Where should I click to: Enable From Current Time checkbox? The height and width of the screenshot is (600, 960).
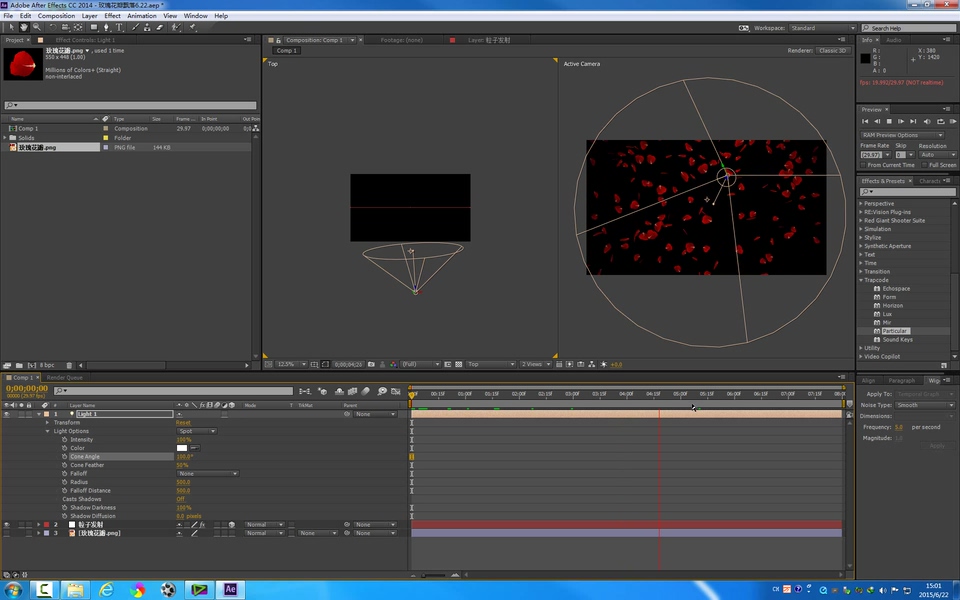point(864,165)
